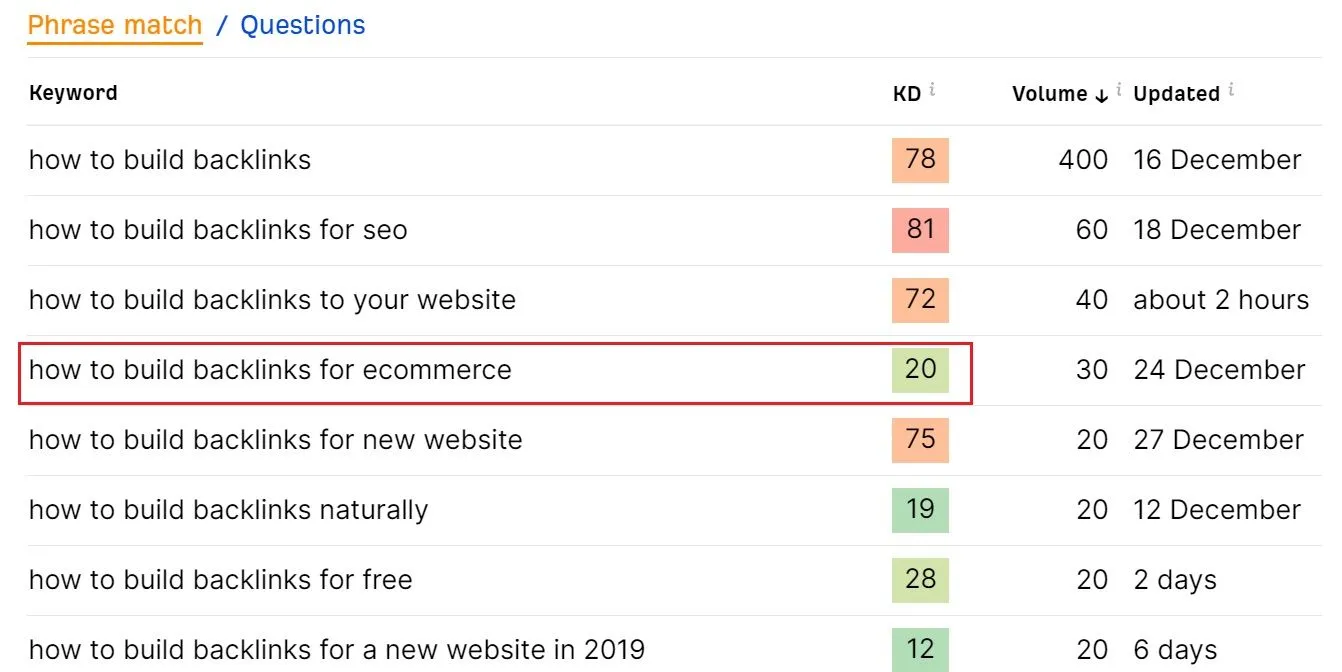Open keyword 'how to build backlinks'

170,160
